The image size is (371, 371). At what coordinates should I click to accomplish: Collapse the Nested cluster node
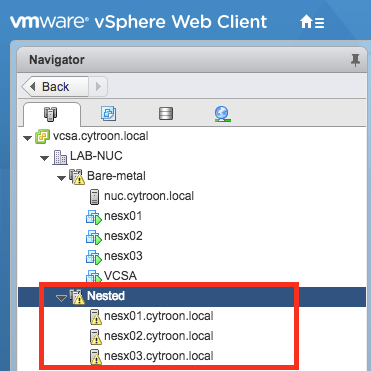click(x=61, y=298)
